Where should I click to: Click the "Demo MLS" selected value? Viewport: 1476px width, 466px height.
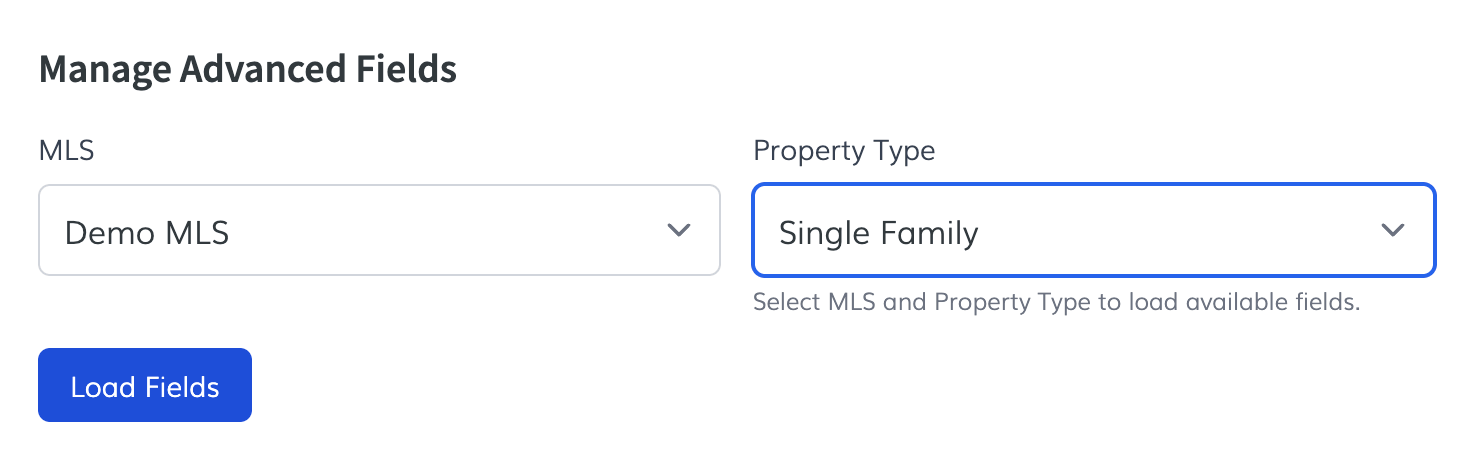coord(147,233)
